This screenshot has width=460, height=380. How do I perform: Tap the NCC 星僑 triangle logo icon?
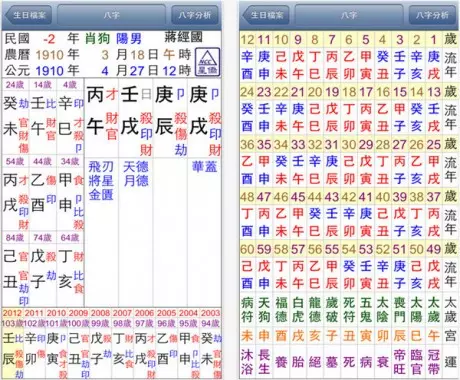207,62
